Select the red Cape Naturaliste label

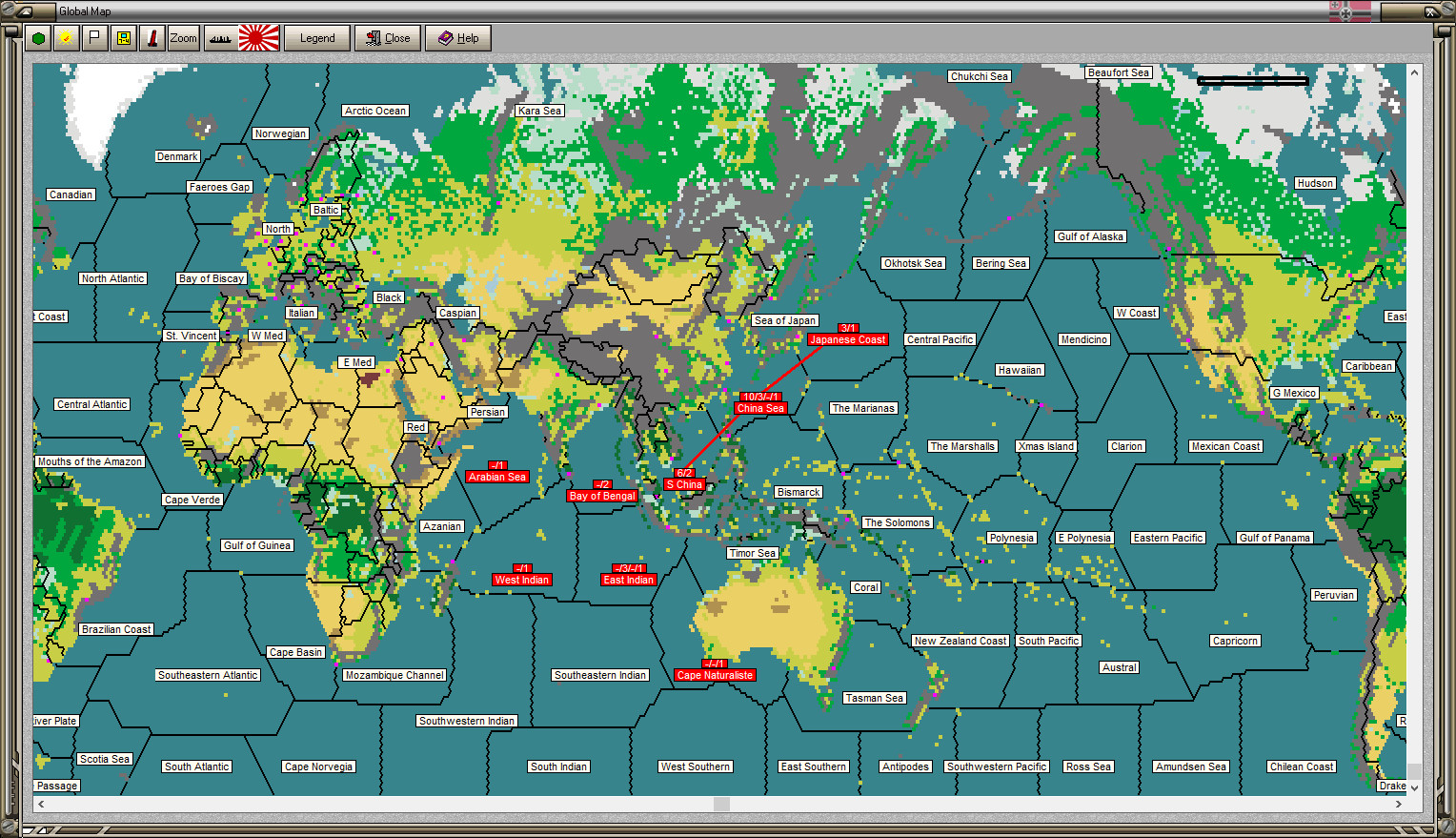[715, 675]
